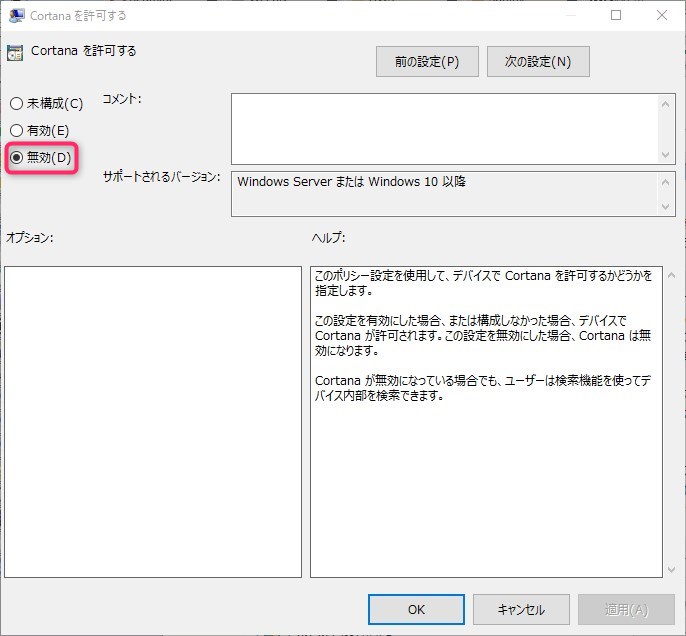This screenshot has width=686, height=636.
Task: Click the policy setting icon beside Cortana を許可する
Action: (x=15, y=53)
